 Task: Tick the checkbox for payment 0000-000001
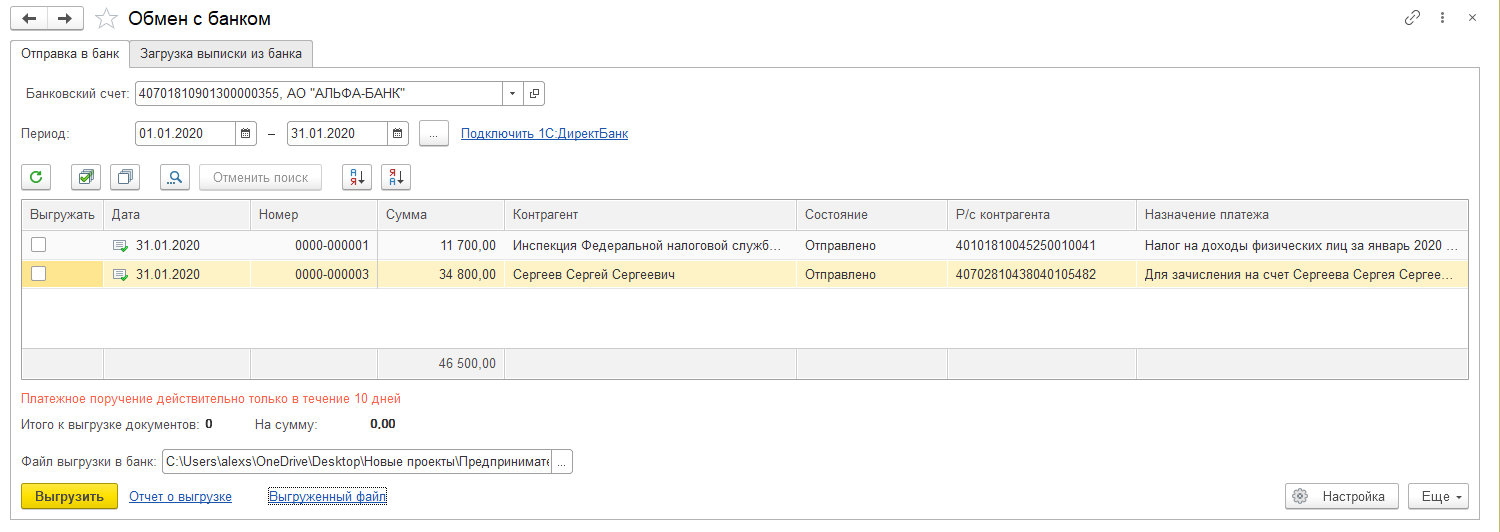pyautogui.click(x=38, y=245)
